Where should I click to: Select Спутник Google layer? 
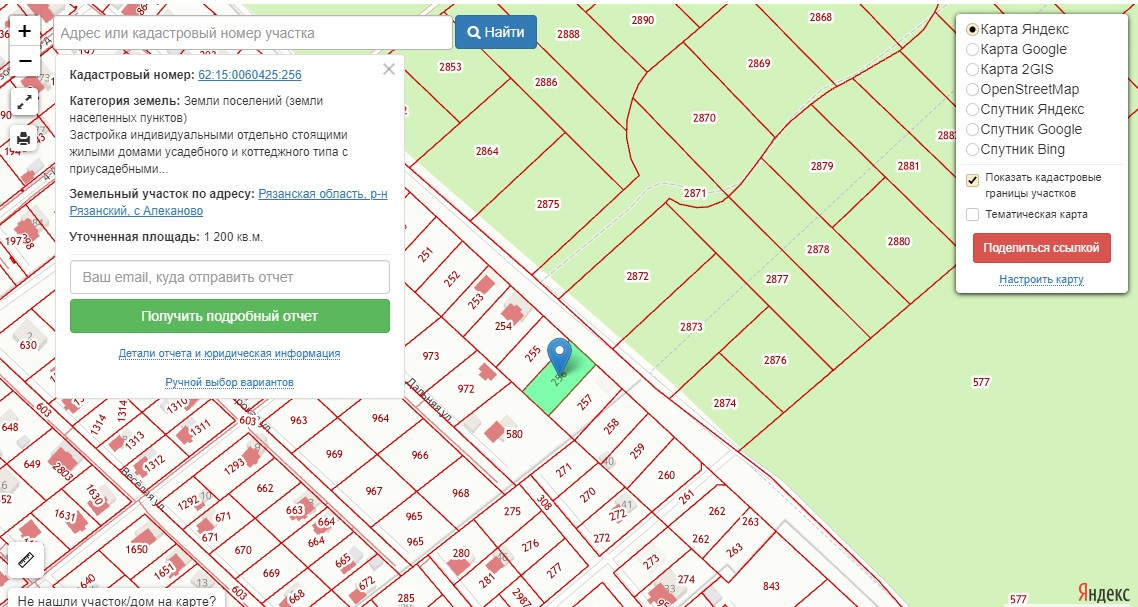(973, 129)
